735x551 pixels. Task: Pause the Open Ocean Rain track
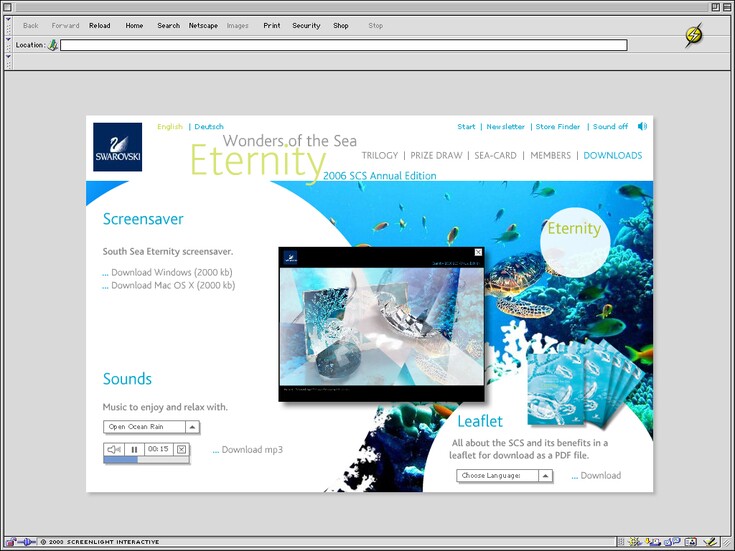point(134,449)
